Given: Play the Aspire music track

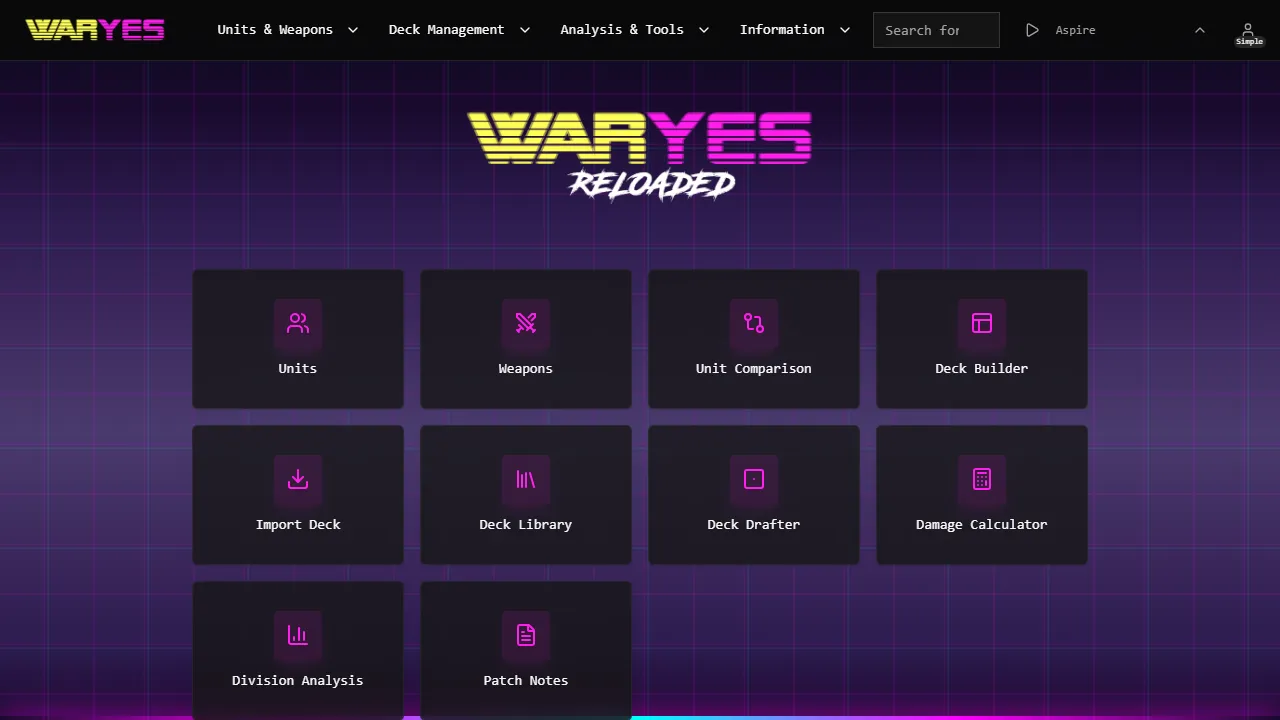Looking at the screenshot, I should click(1033, 30).
